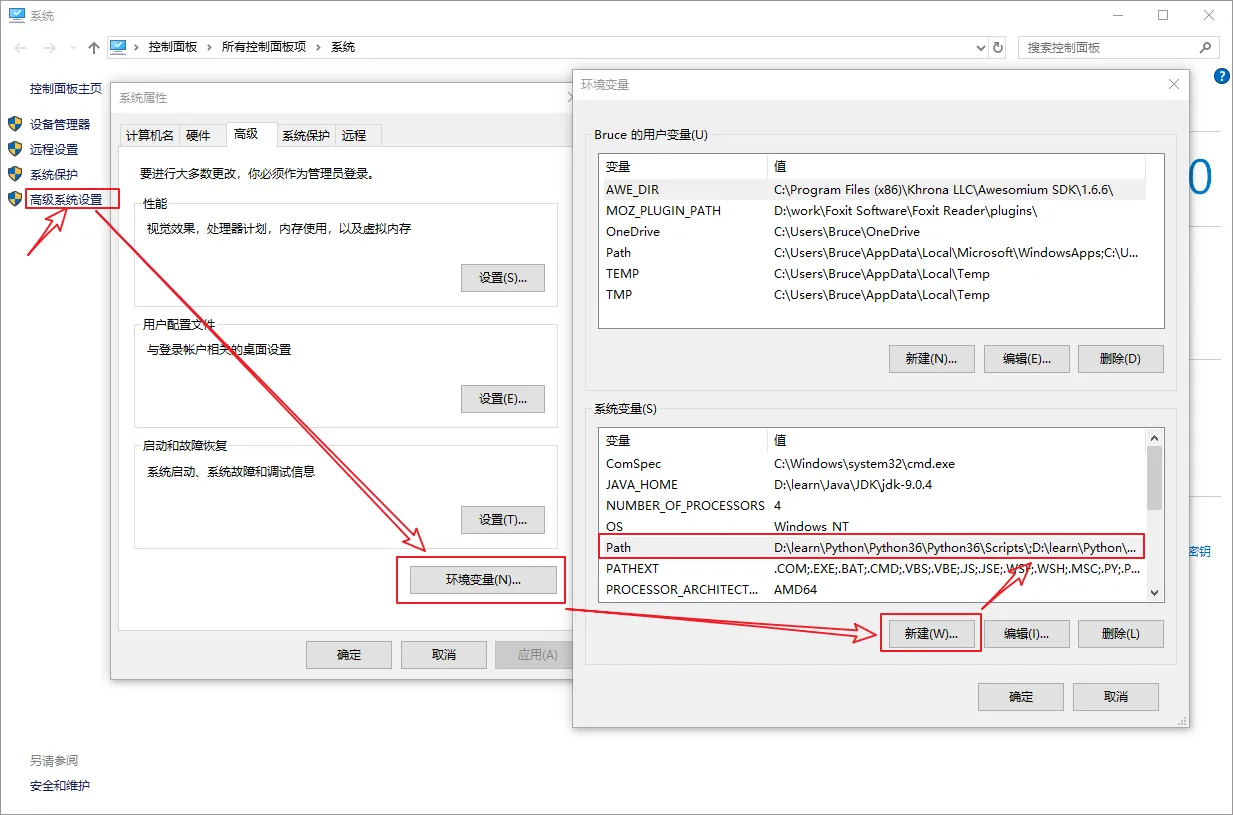Click the 所有控制面板项 breadcrumb

coord(264,47)
